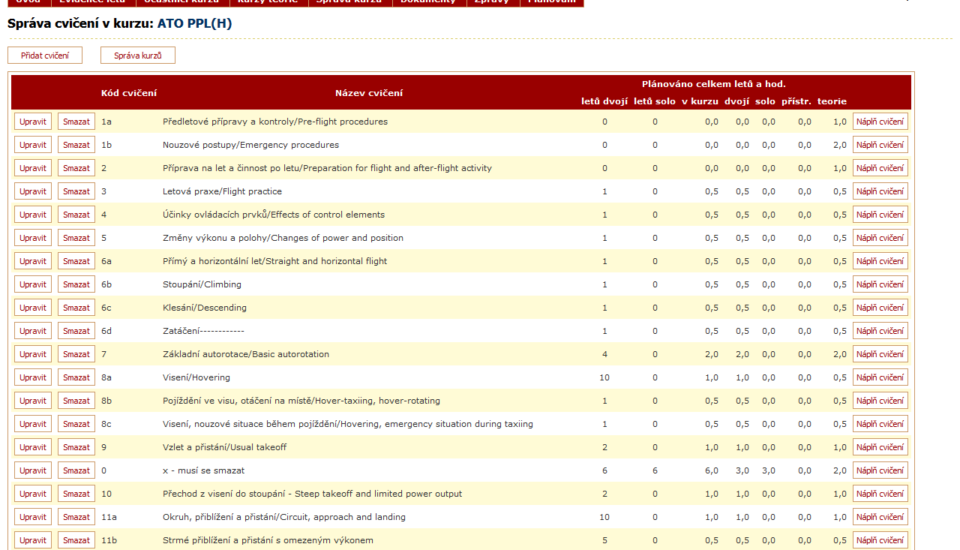
Task: Select text 'Strmé přiblížení a přistání s omezeným výkonem'
Action: pos(268,540)
